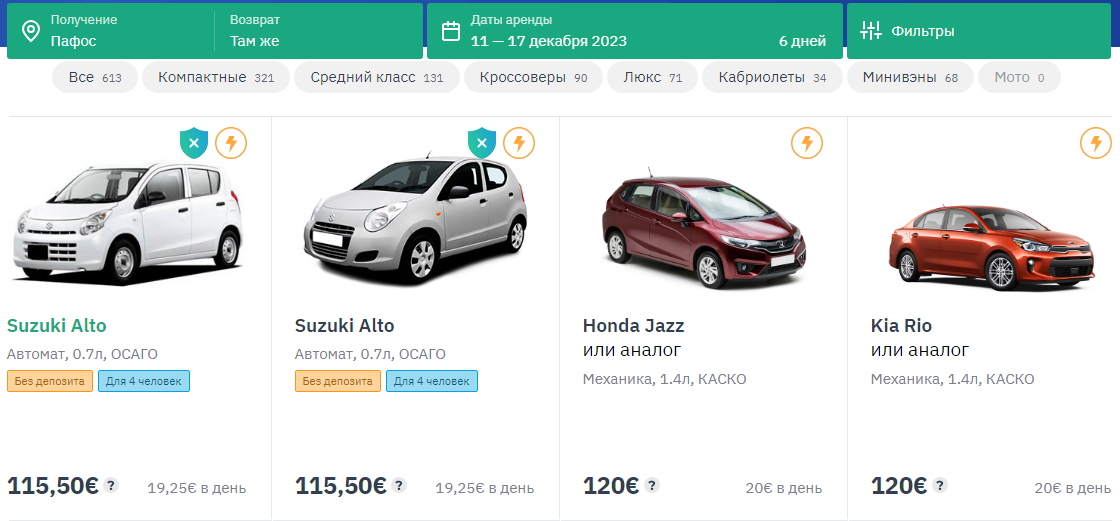The width and height of the screenshot is (1120, 521).
Task: Click the red Honda Jazz car image
Action: [704, 229]
